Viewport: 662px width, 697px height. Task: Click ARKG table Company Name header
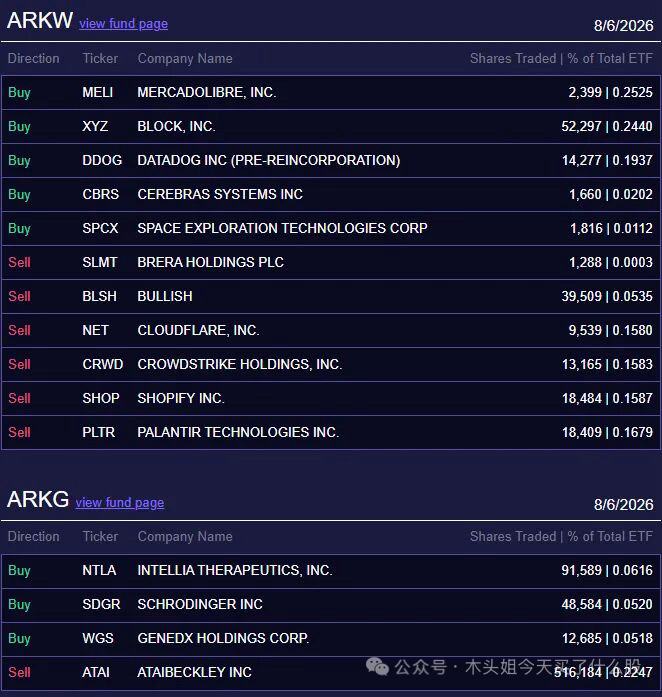pyautogui.click(x=185, y=537)
